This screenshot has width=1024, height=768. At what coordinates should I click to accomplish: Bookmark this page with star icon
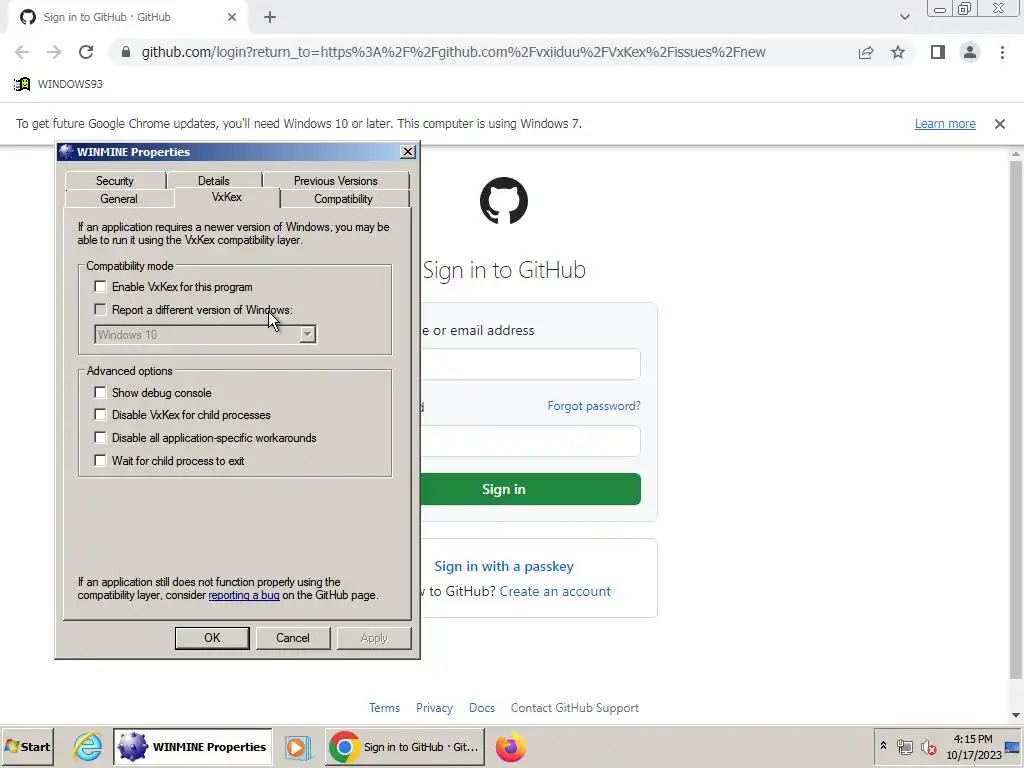tap(898, 52)
